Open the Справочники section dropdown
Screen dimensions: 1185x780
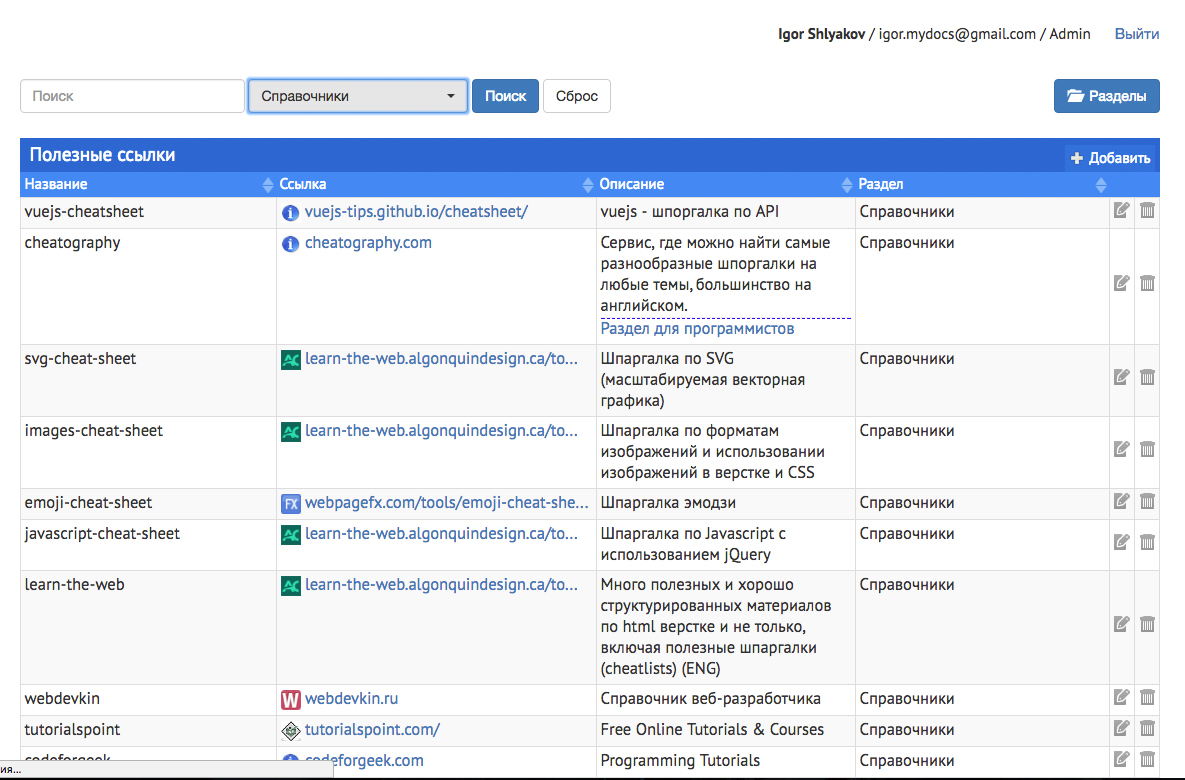[x=357, y=96]
